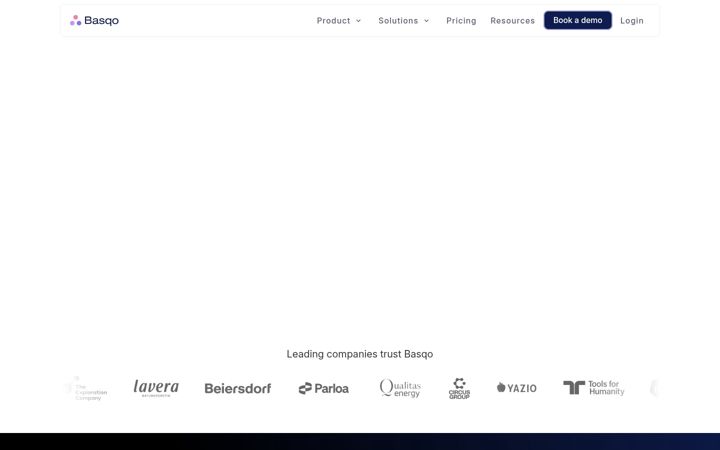
Task: Select 'Leading companies trust Basqo' text
Action: click(360, 354)
